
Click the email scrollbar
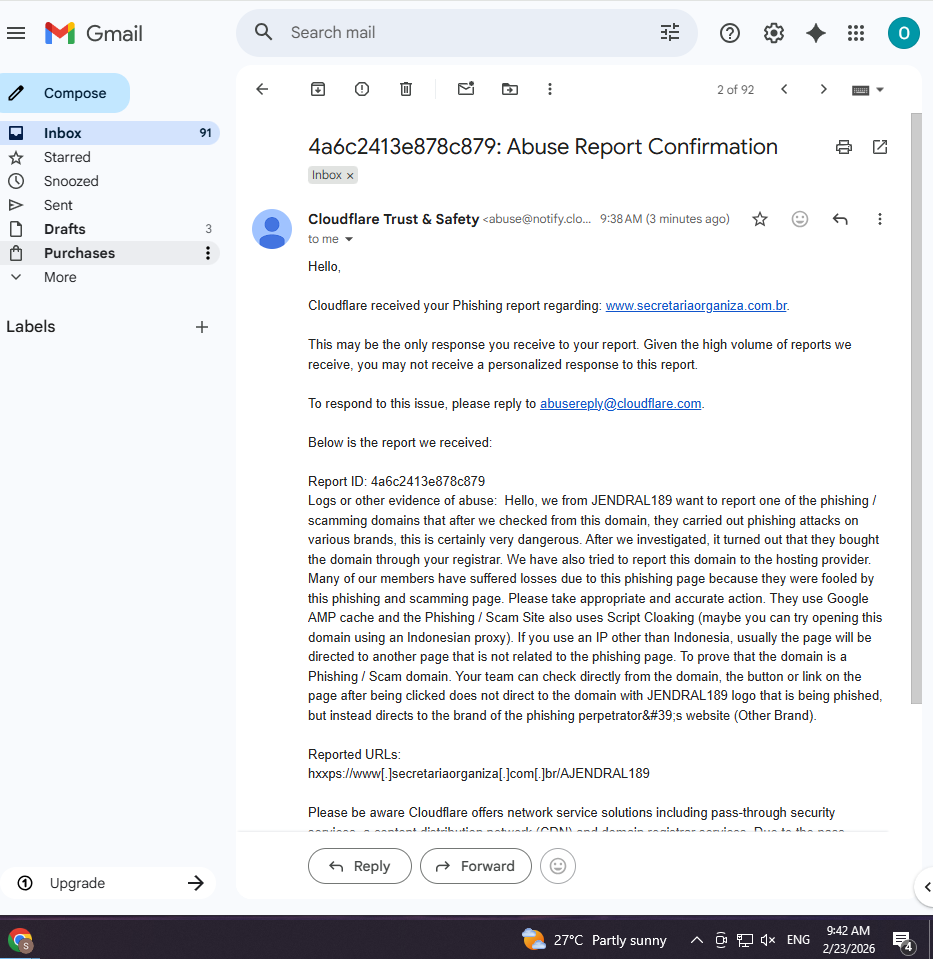click(916, 409)
